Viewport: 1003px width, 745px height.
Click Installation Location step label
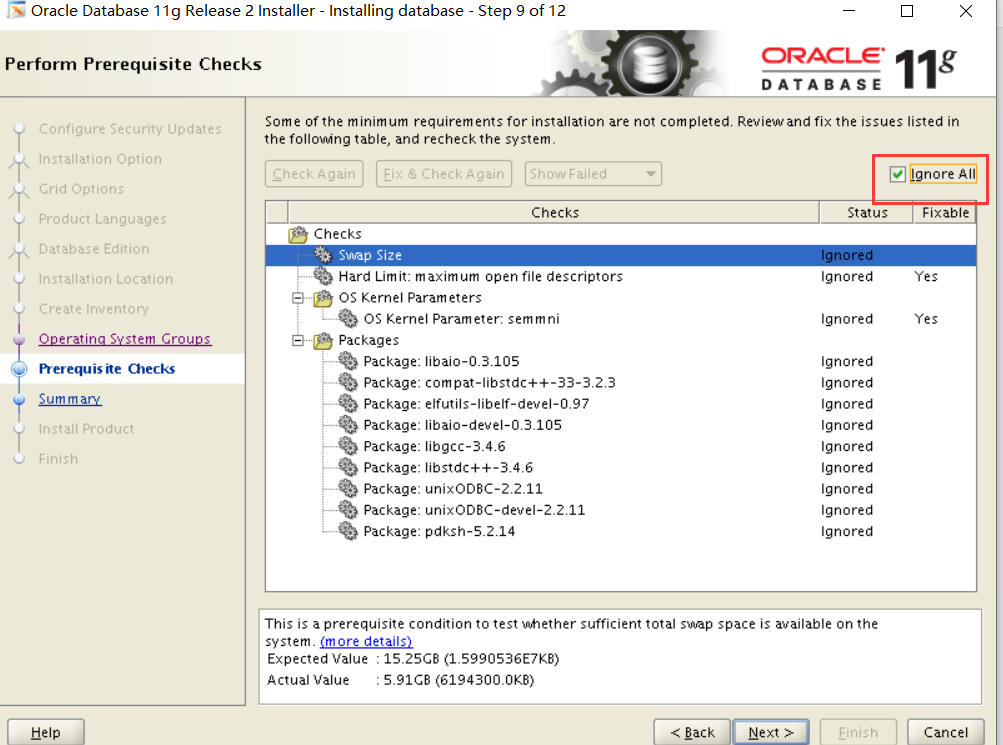(106, 279)
